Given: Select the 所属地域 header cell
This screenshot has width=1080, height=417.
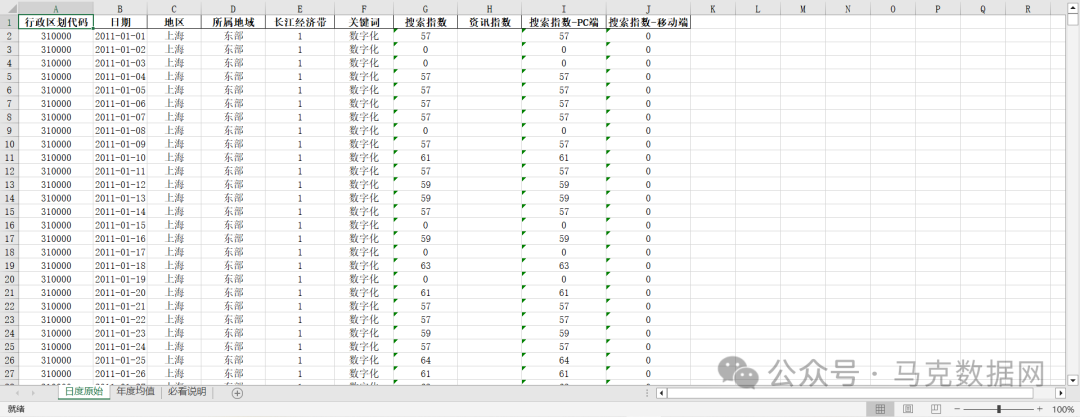Looking at the screenshot, I should tap(233, 22).
